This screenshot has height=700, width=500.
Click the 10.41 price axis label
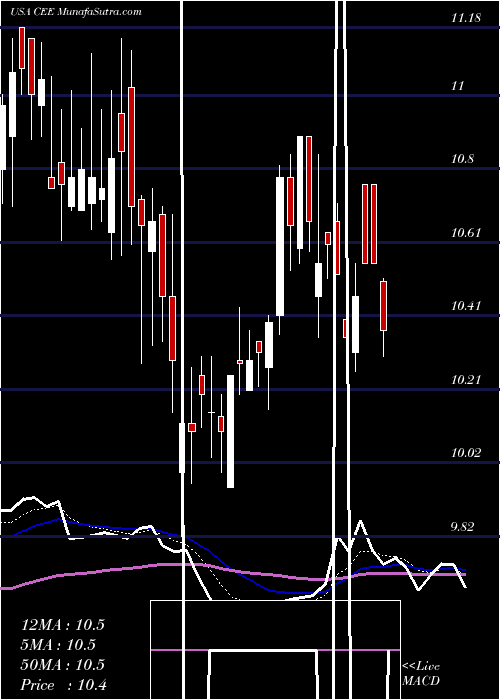point(466,306)
